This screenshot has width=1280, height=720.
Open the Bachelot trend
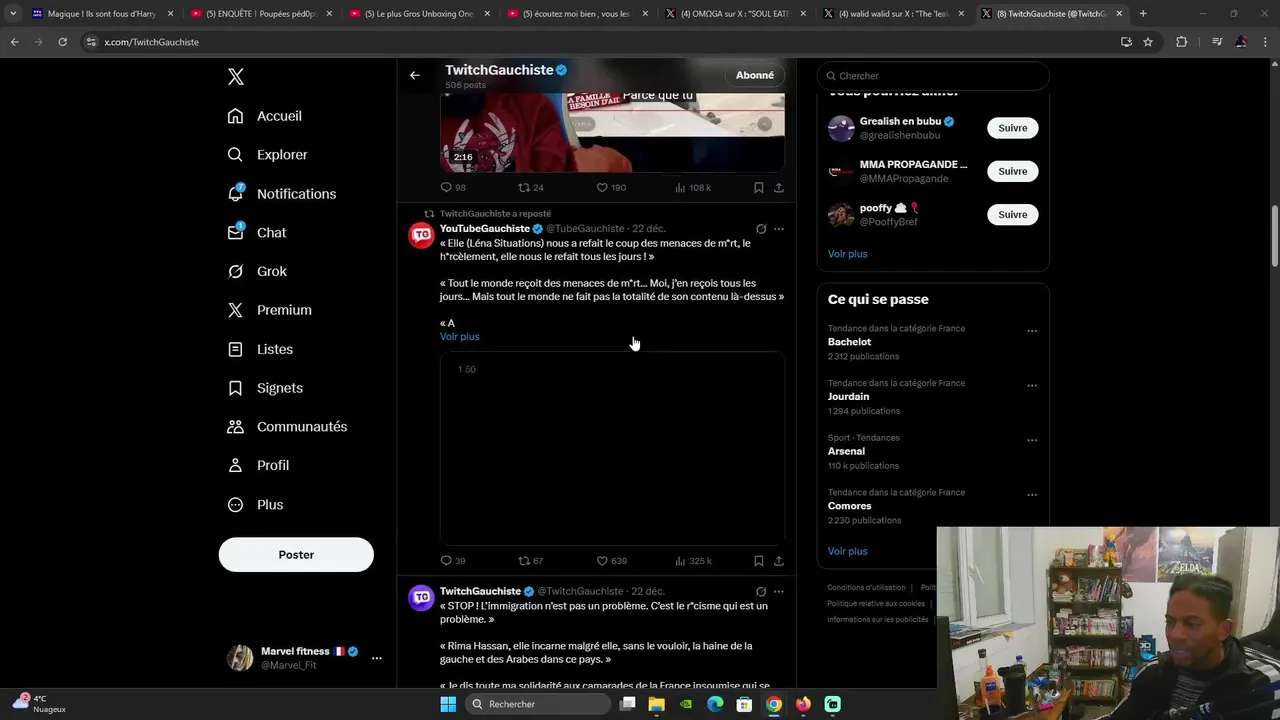[849, 342]
